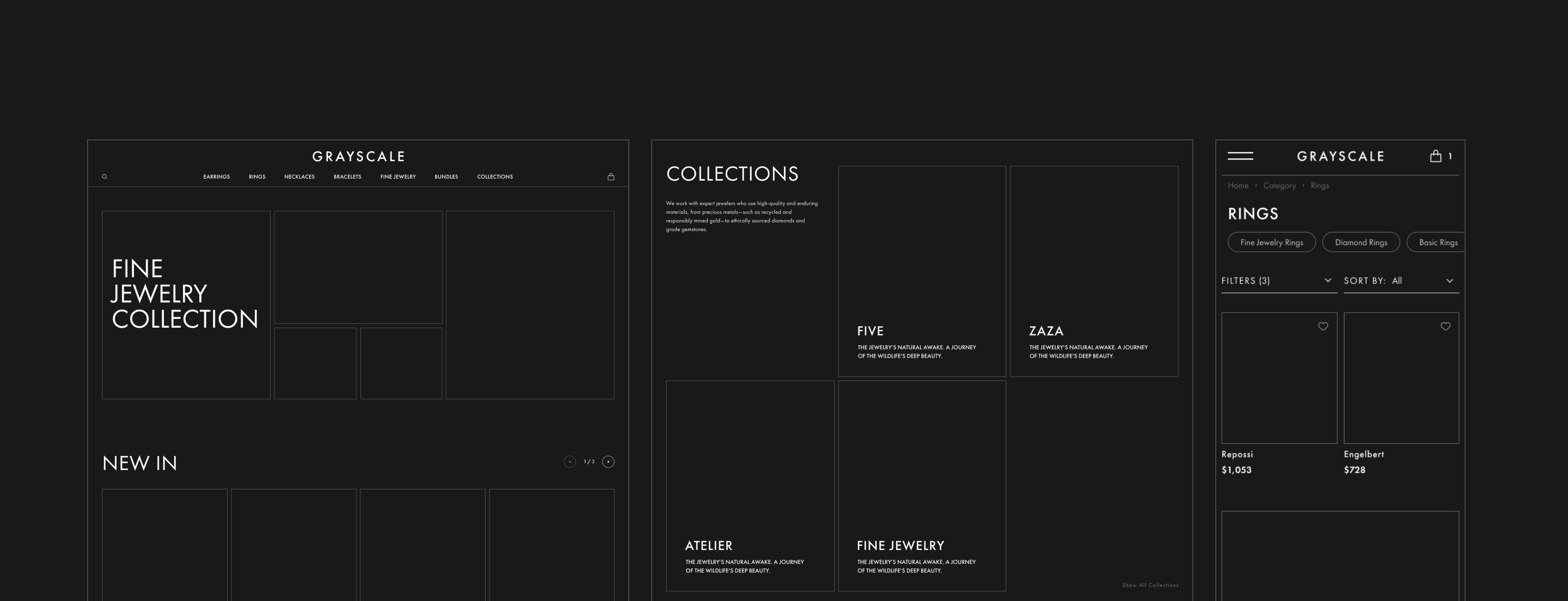This screenshot has height=601, width=1568.
Task: Open the shopping bag icon in desktop navigation
Action: (610, 176)
